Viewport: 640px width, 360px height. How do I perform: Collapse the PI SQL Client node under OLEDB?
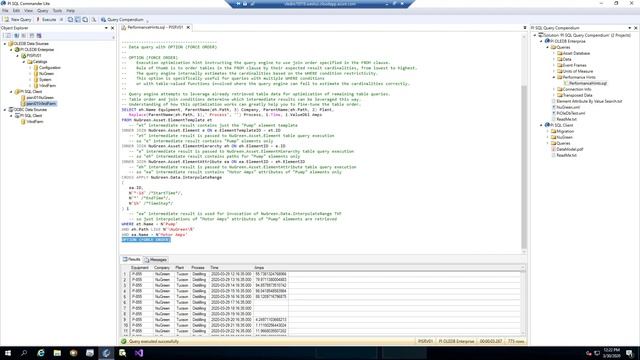tap(11, 92)
